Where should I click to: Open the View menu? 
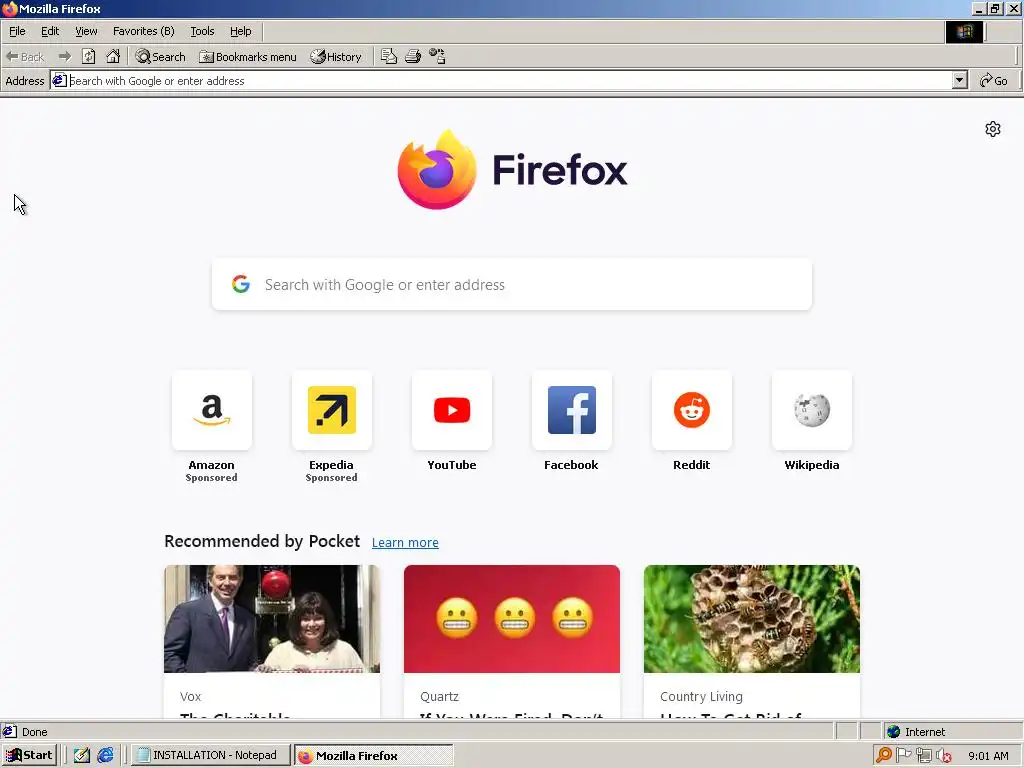coord(86,31)
